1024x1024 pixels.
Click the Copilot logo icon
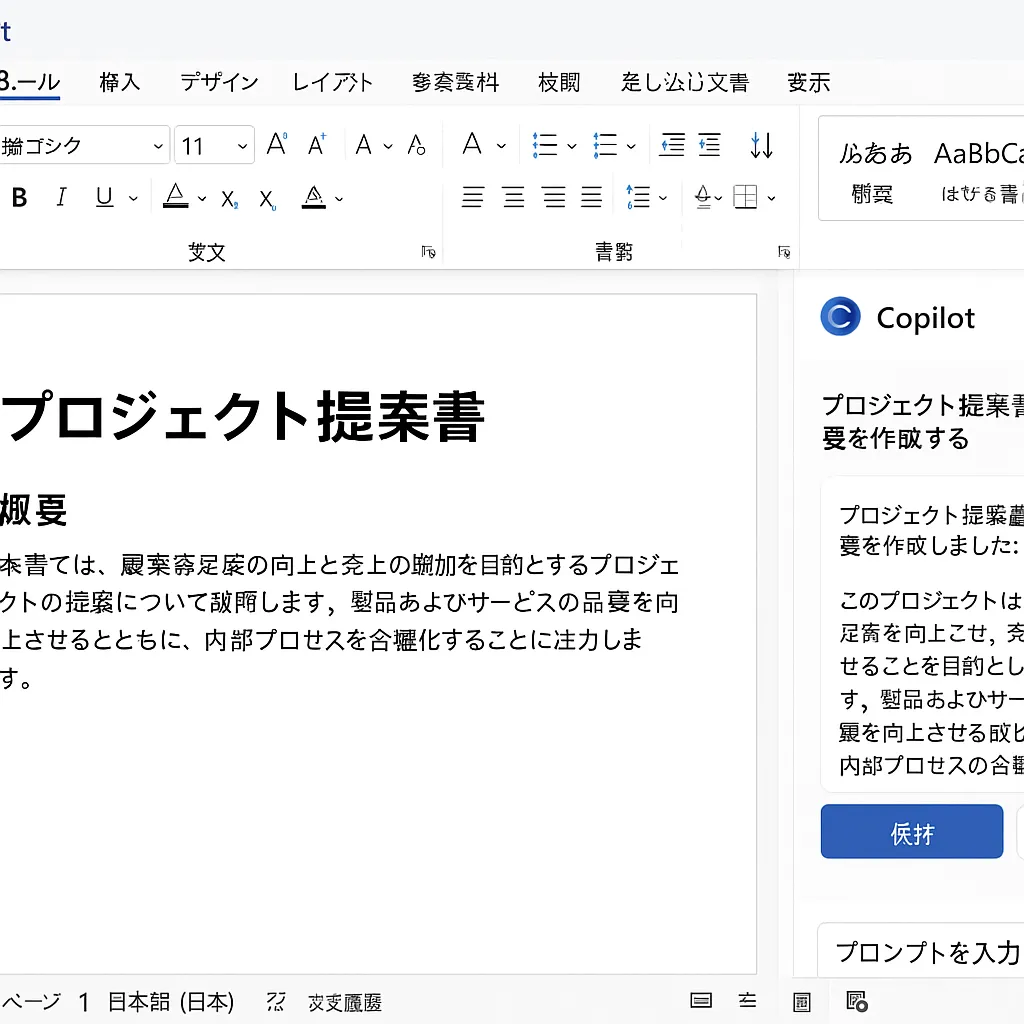click(x=840, y=317)
